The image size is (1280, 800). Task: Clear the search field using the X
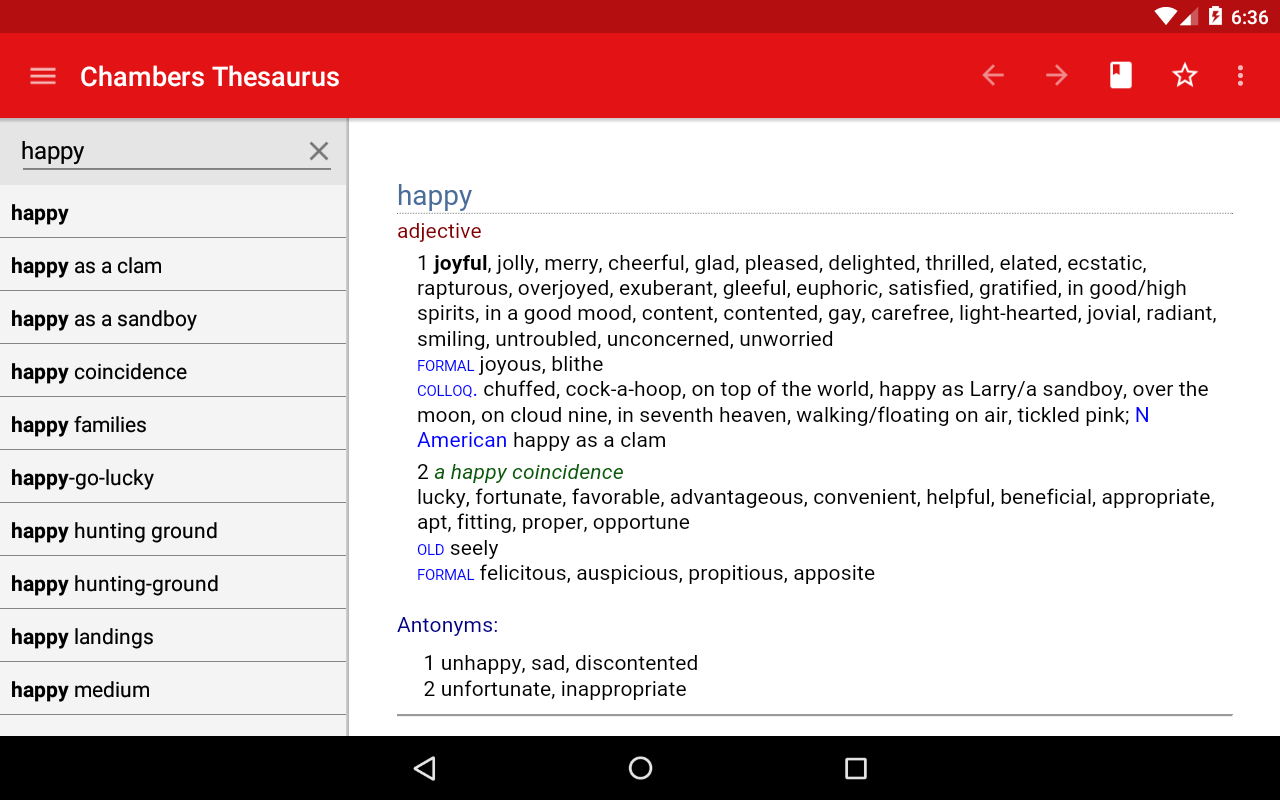[318, 151]
